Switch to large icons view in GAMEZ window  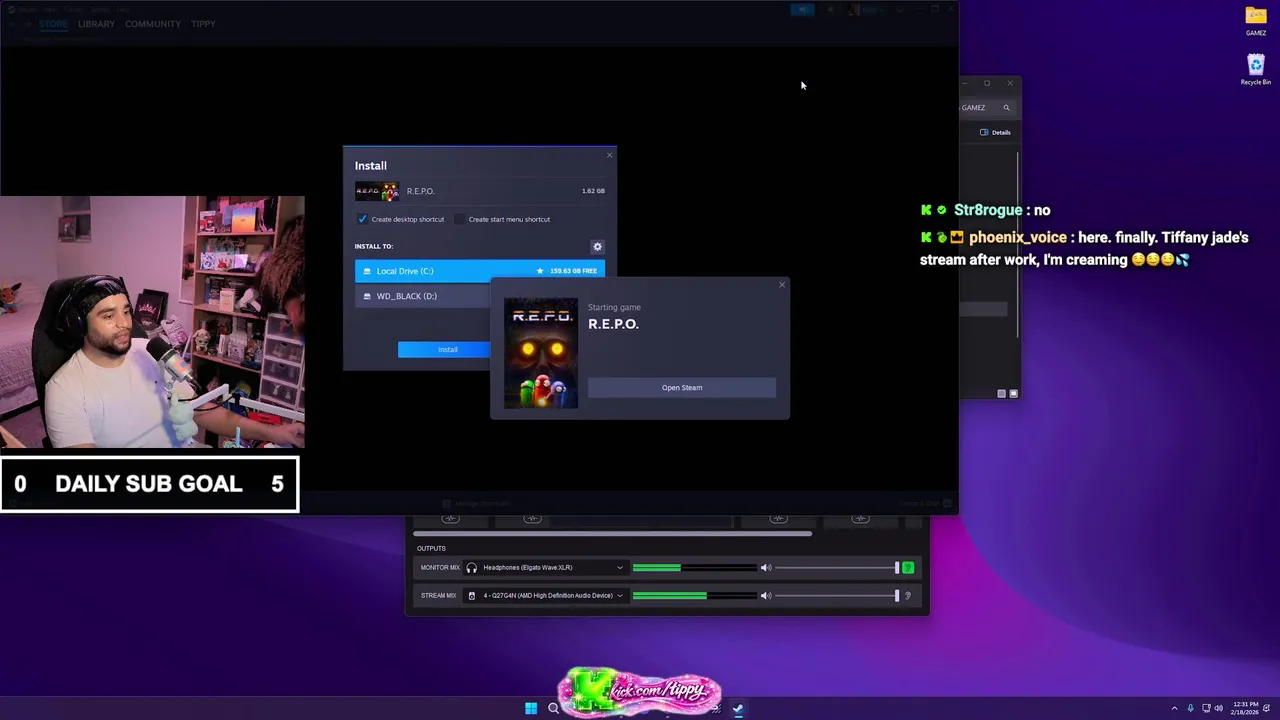(1013, 394)
